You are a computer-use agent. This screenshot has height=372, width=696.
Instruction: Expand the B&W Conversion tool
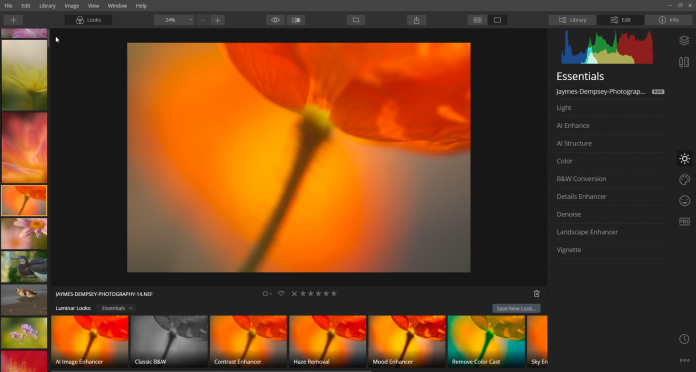click(x=610, y=179)
